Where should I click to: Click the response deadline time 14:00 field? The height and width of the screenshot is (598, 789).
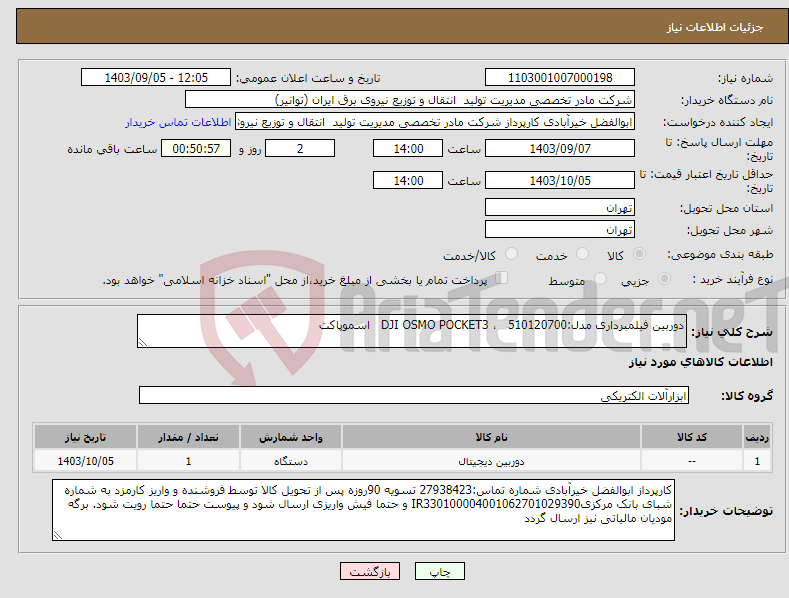click(408, 148)
